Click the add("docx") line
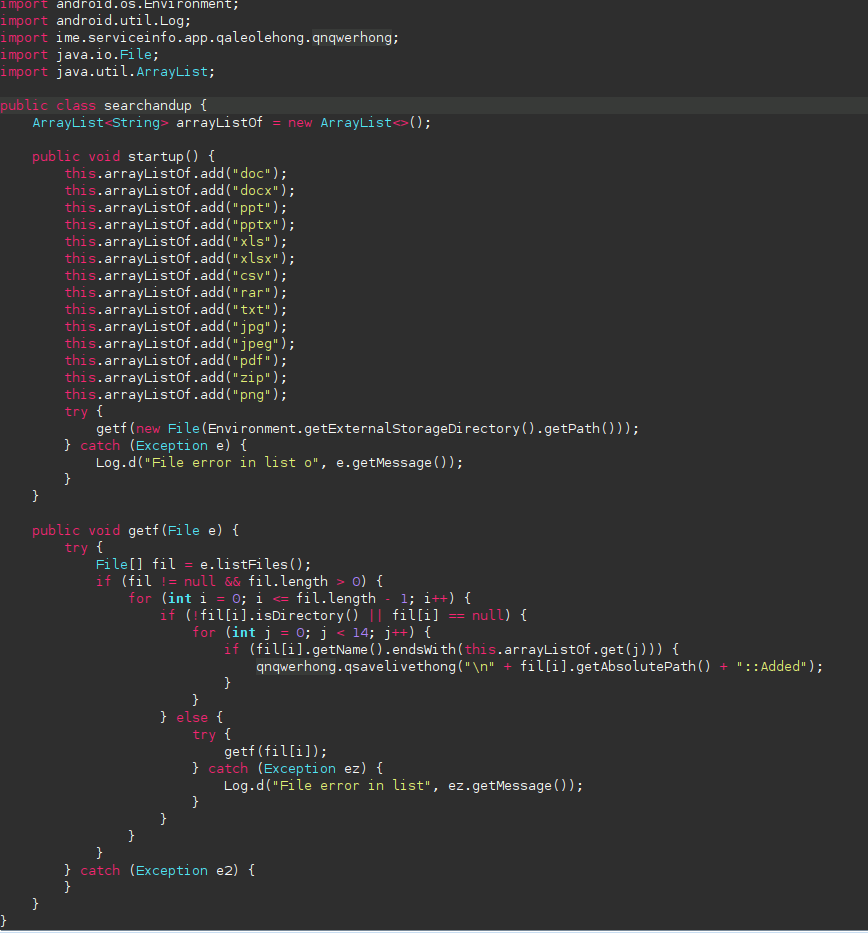Image resolution: width=868 pixels, height=933 pixels. 180,191
